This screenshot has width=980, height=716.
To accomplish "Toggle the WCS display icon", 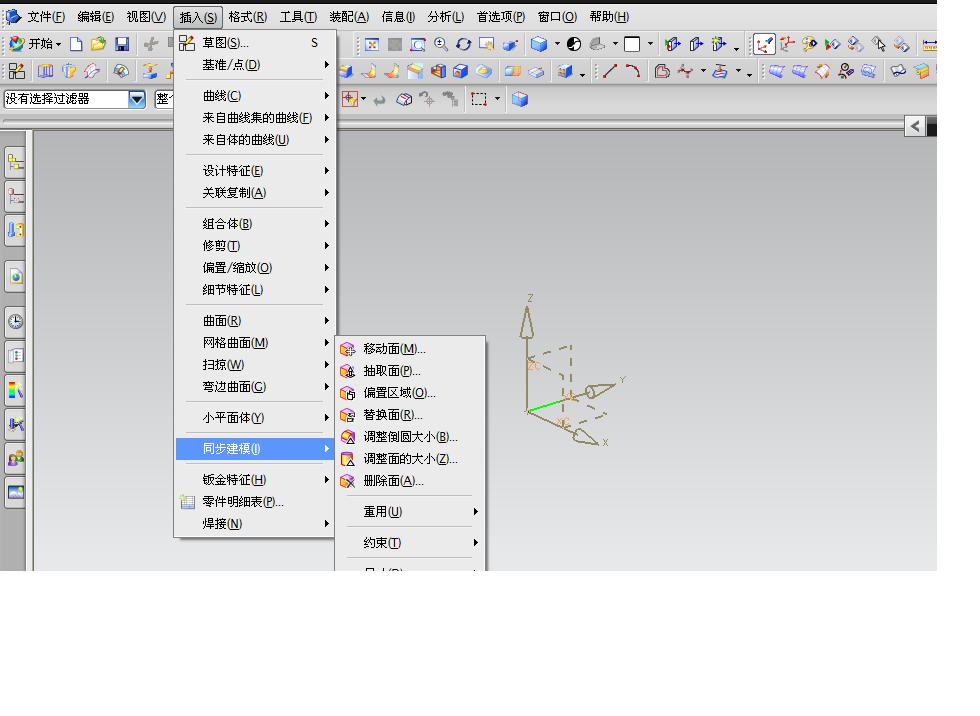I will coord(764,44).
